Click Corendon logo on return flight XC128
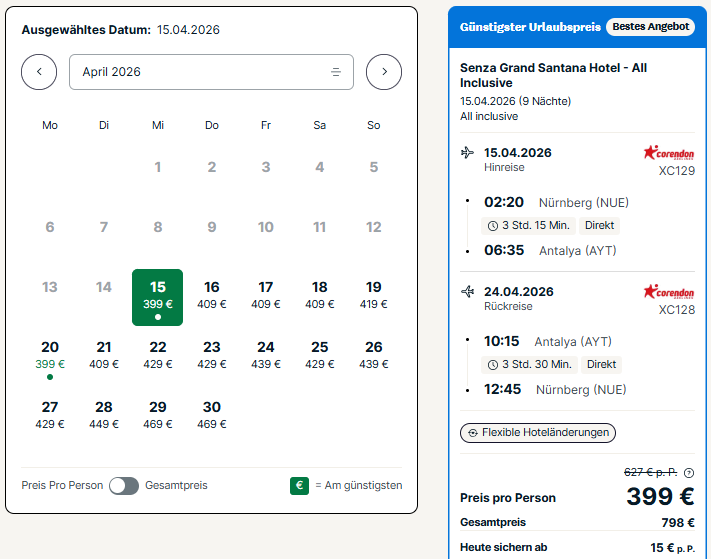The height and width of the screenshot is (559, 711). tap(668, 292)
